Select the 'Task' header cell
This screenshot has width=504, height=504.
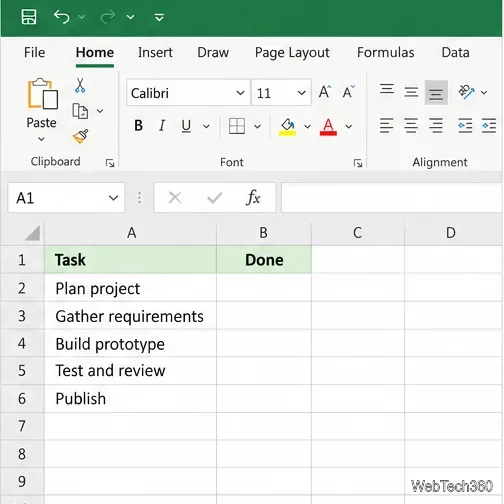coord(131,260)
